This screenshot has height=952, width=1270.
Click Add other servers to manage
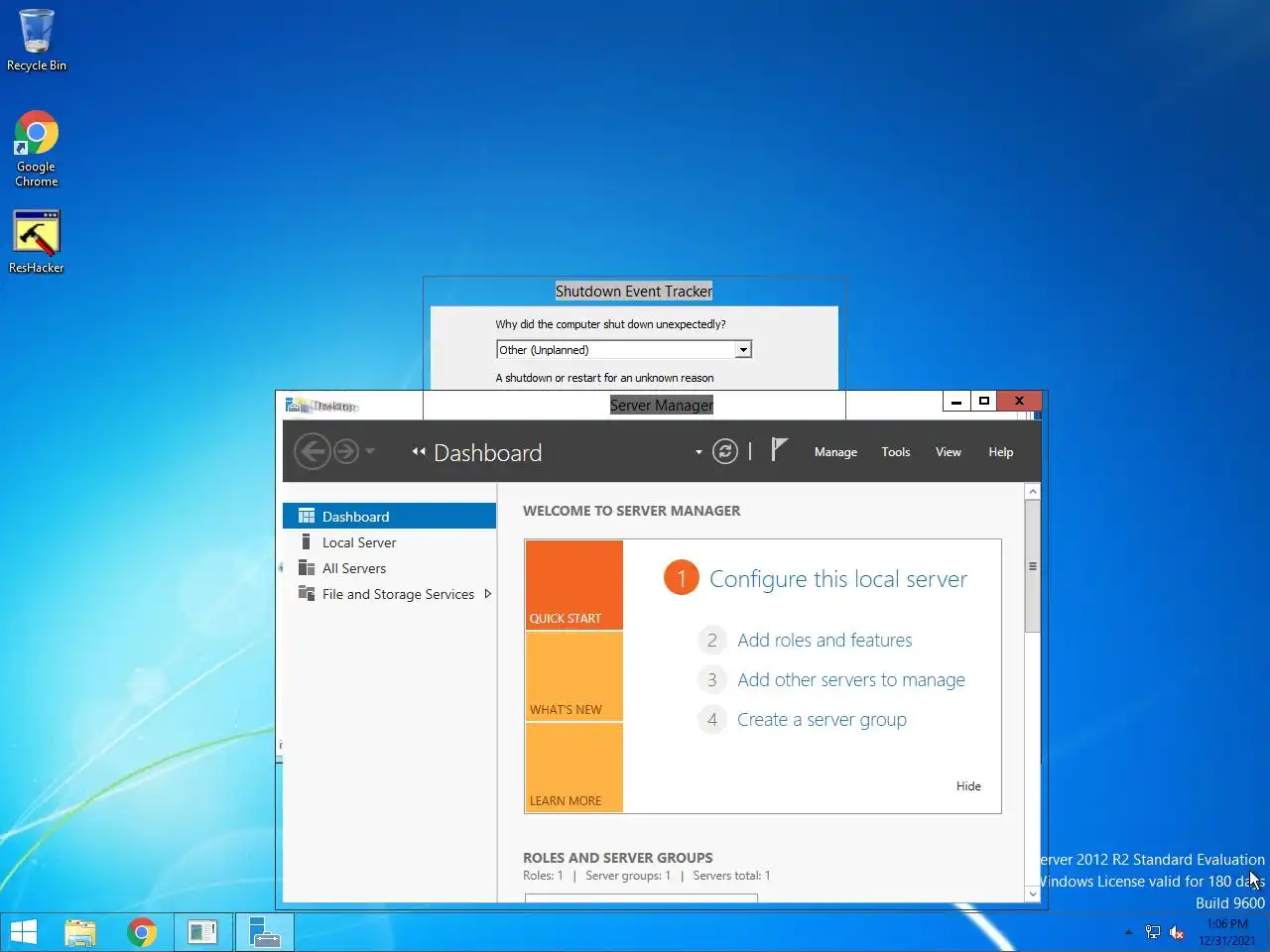(x=850, y=680)
